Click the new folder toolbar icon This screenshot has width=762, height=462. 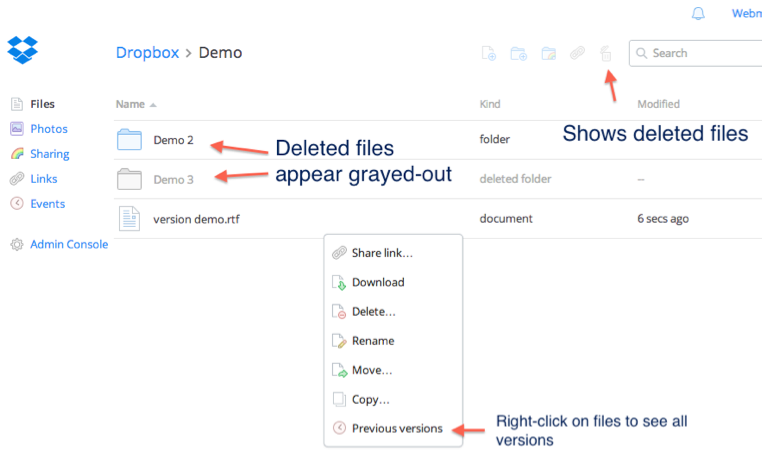tap(519, 53)
